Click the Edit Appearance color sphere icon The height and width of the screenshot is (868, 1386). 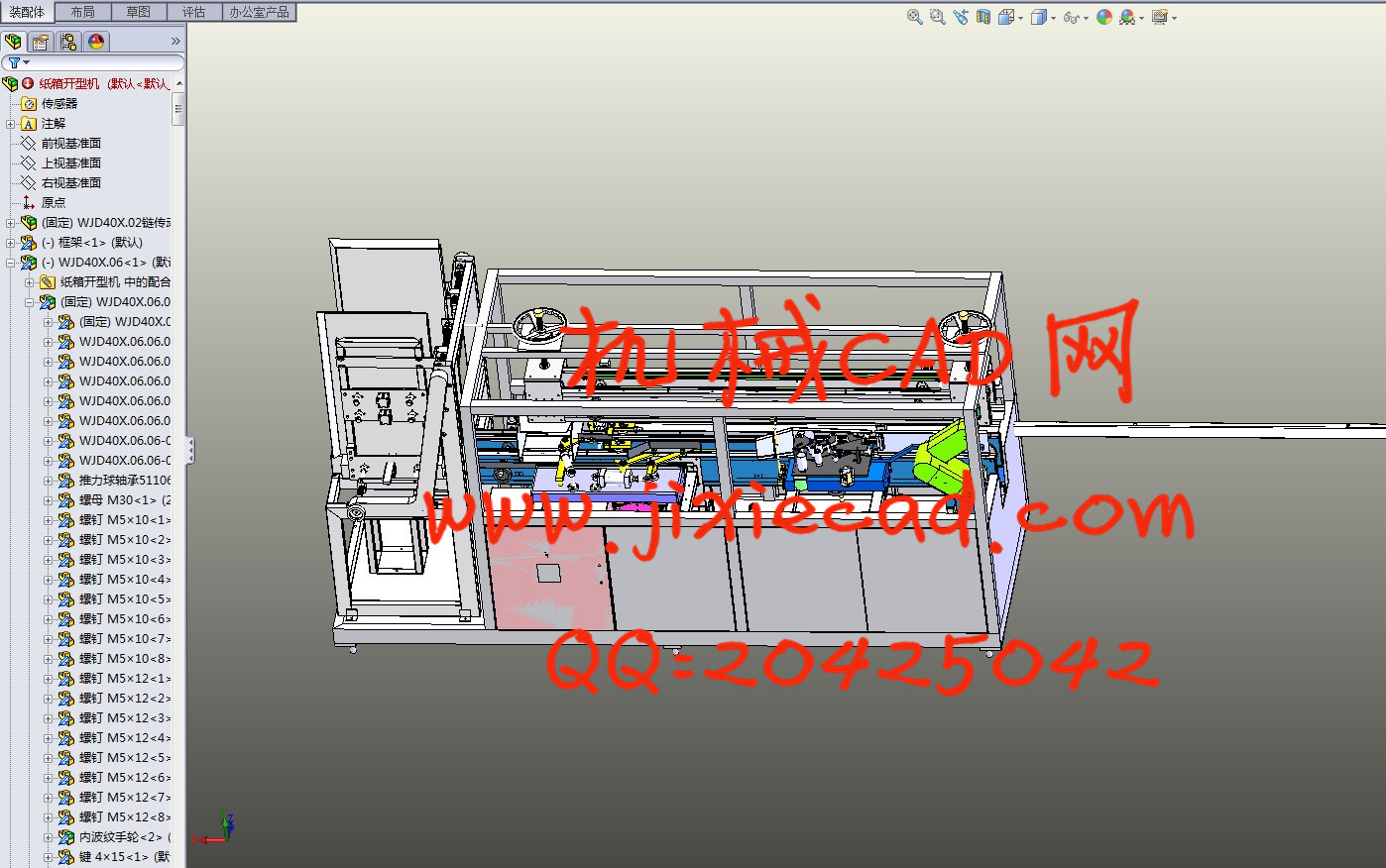(x=1103, y=17)
